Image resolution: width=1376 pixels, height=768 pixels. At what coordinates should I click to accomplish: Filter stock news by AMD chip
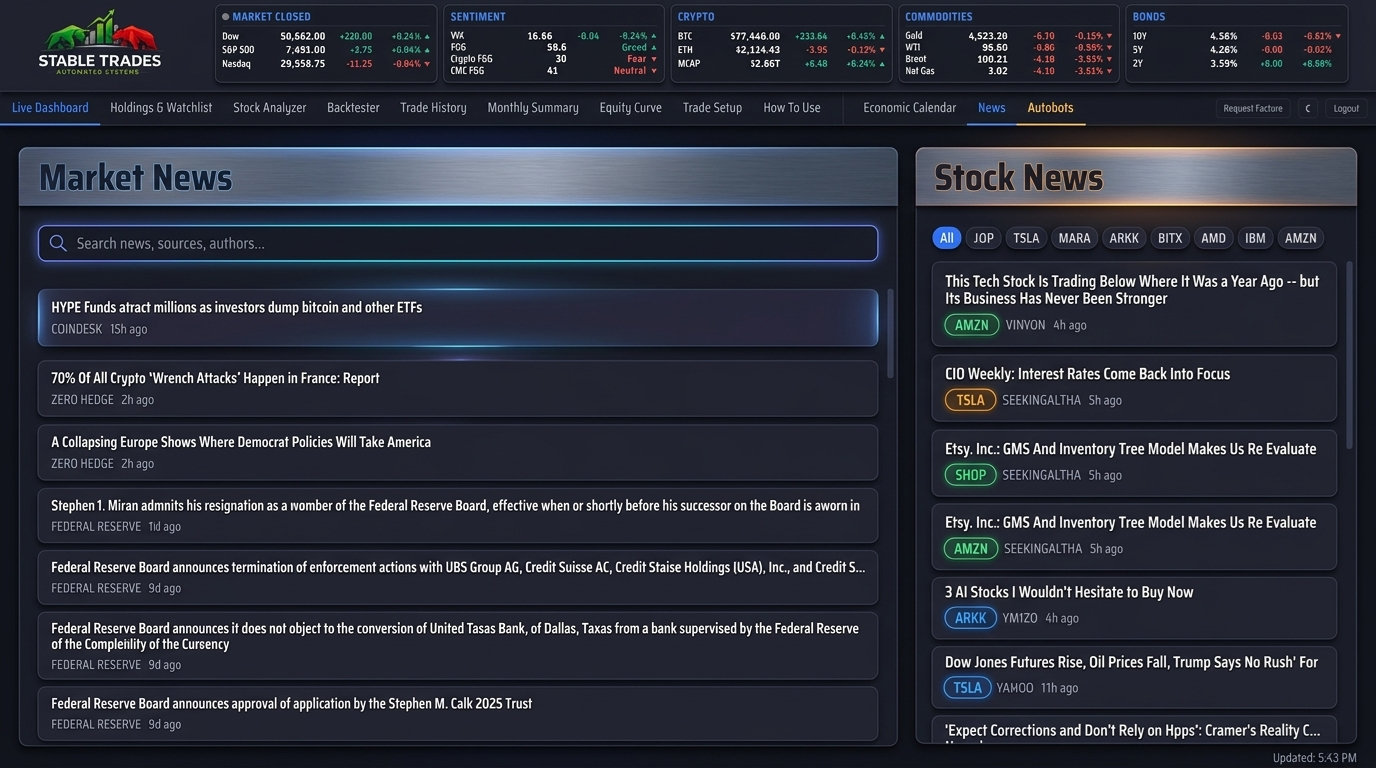pyautogui.click(x=1213, y=238)
